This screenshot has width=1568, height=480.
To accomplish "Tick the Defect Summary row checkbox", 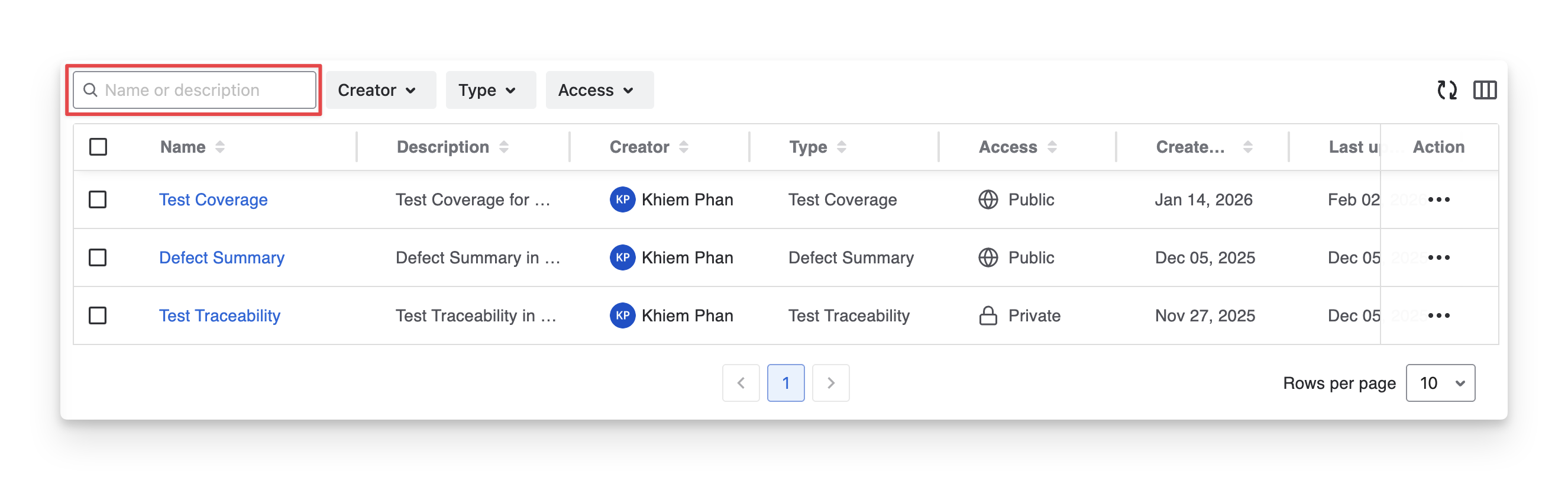I will (x=98, y=257).
